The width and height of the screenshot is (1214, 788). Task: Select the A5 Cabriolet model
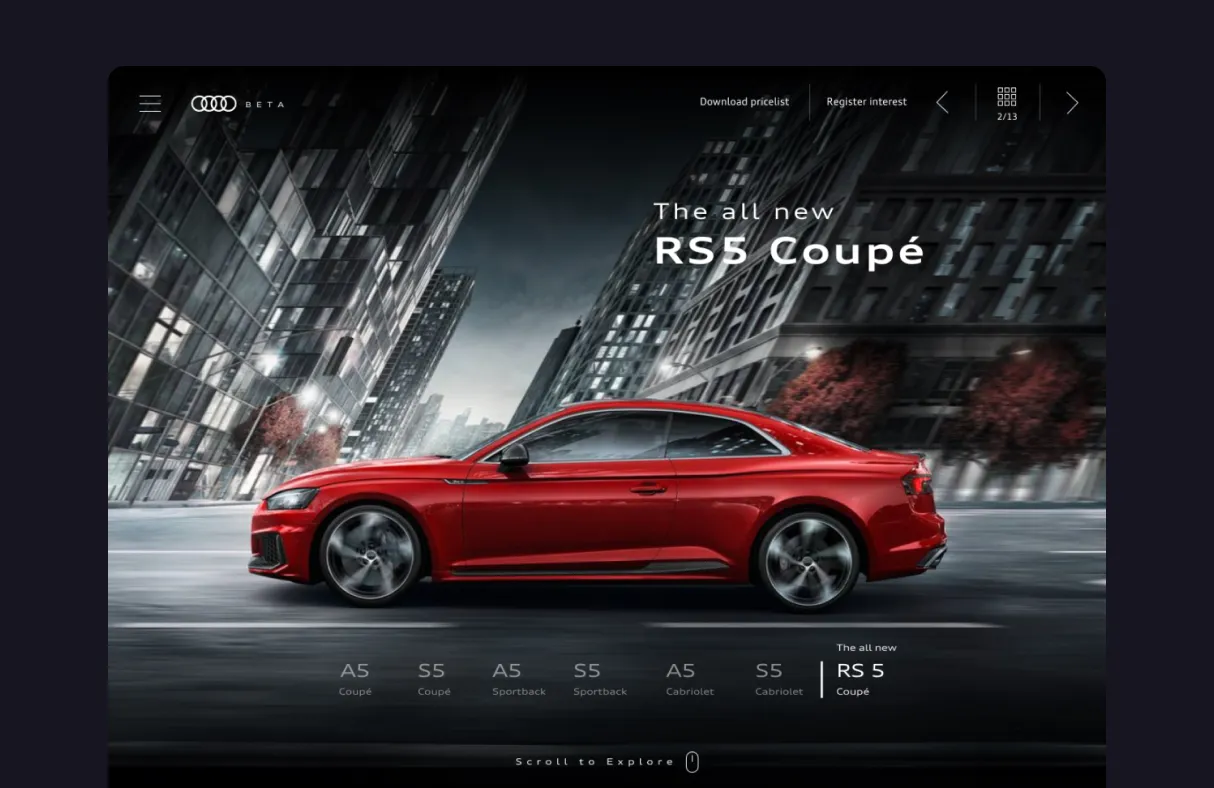pos(690,678)
